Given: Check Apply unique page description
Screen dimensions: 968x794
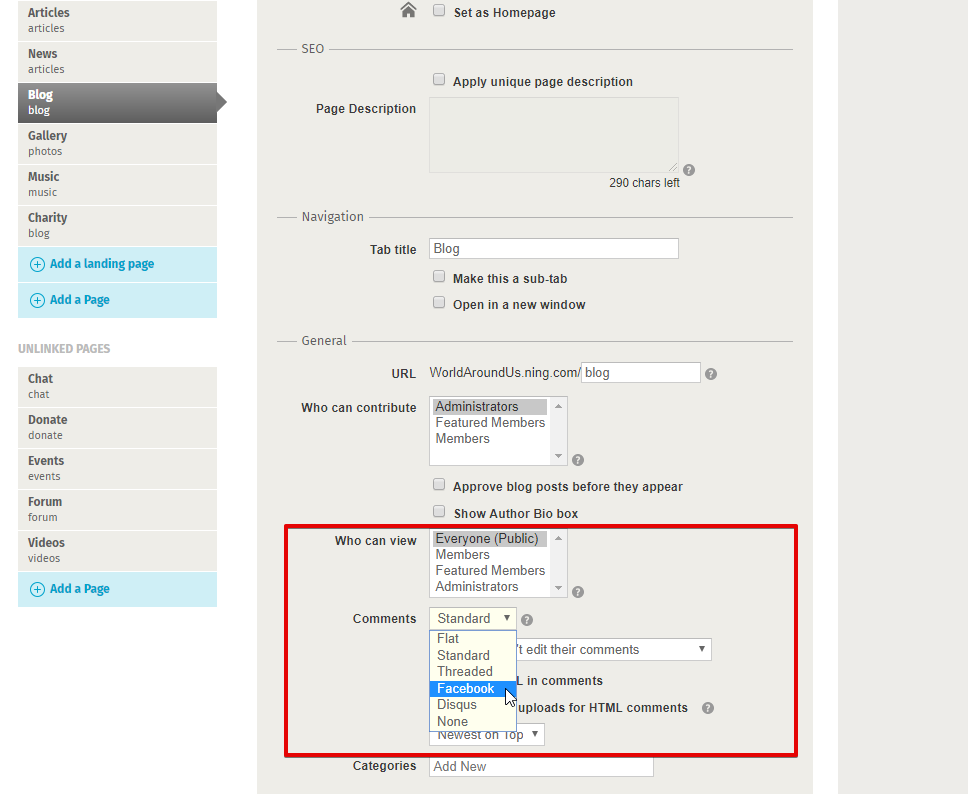Looking at the screenshot, I should pos(439,80).
